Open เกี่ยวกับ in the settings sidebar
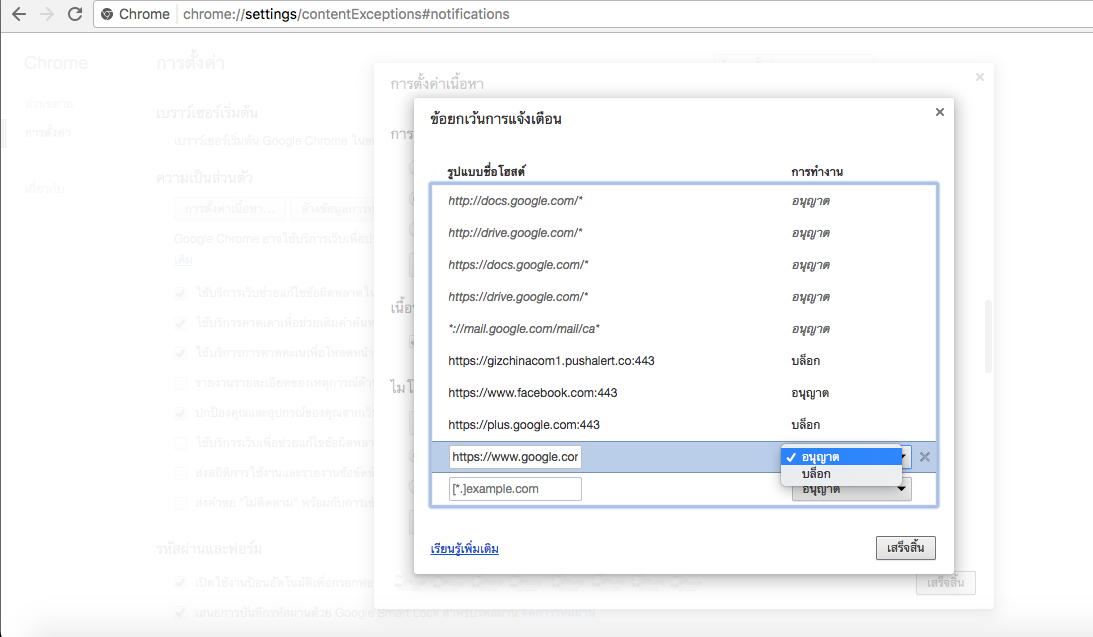Screen dimensions: 1093x637 [x=45, y=188]
